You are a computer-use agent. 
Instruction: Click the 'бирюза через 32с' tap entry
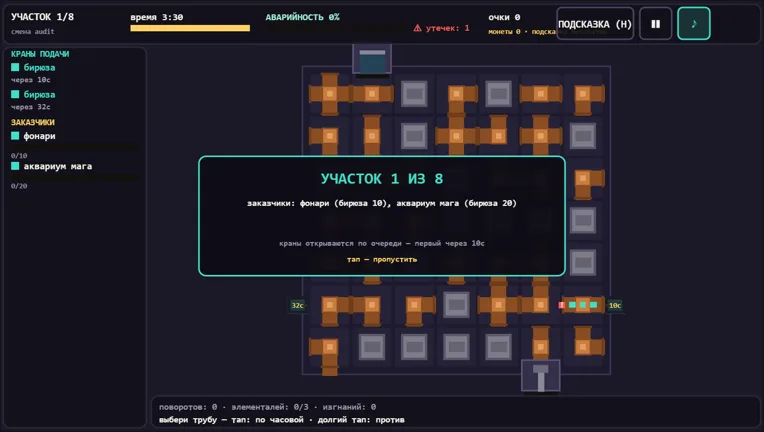pos(33,100)
